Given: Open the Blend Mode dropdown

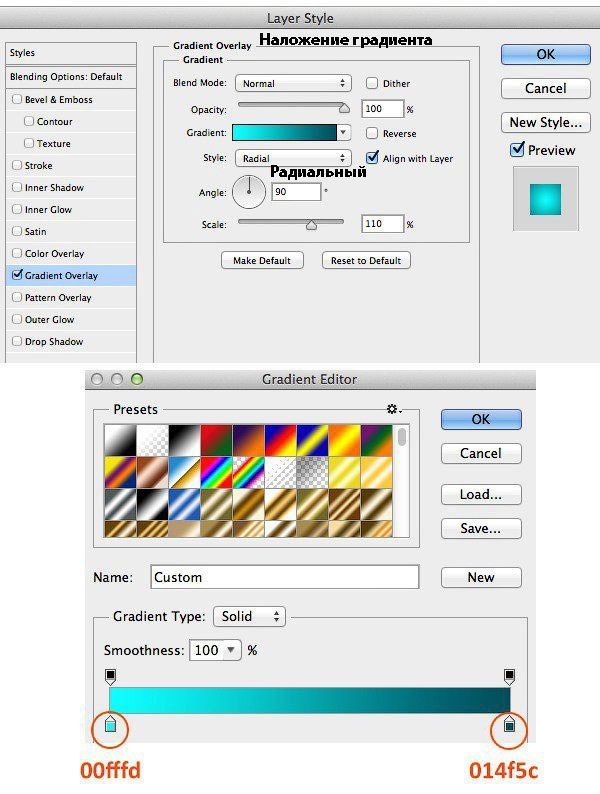Looking at the screenshot, I should 293,83.
